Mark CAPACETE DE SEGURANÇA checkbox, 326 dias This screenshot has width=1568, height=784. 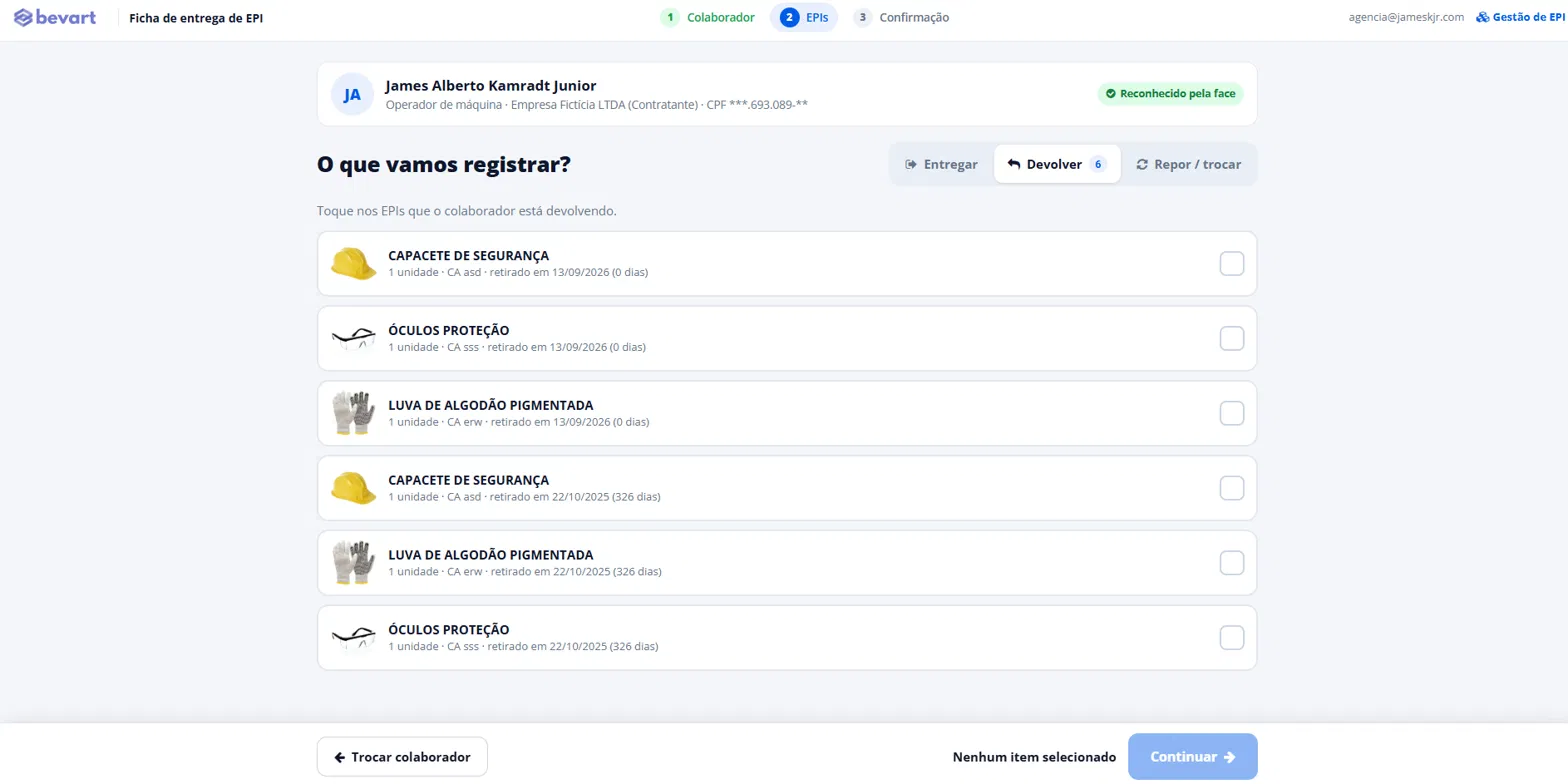tap(1232, 488)
